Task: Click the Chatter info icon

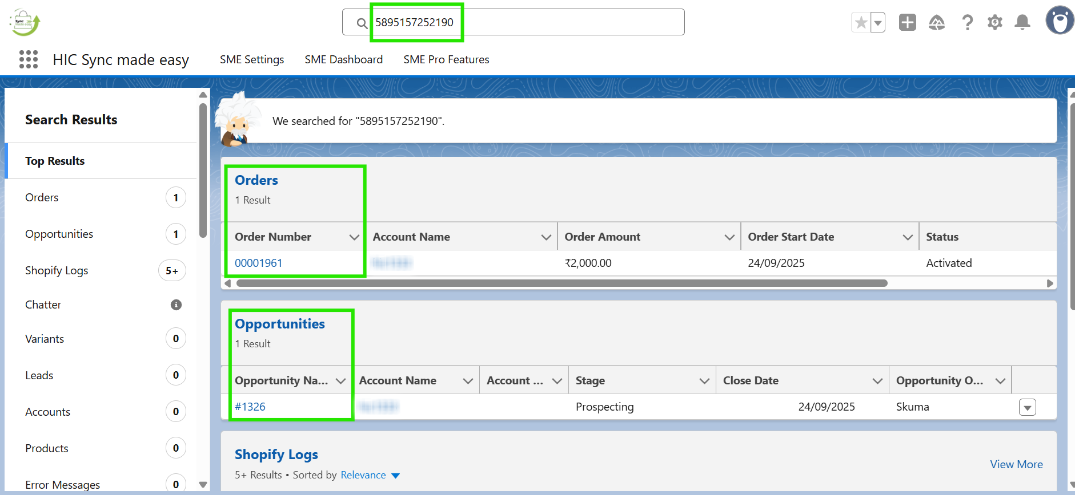Action: 176,304
